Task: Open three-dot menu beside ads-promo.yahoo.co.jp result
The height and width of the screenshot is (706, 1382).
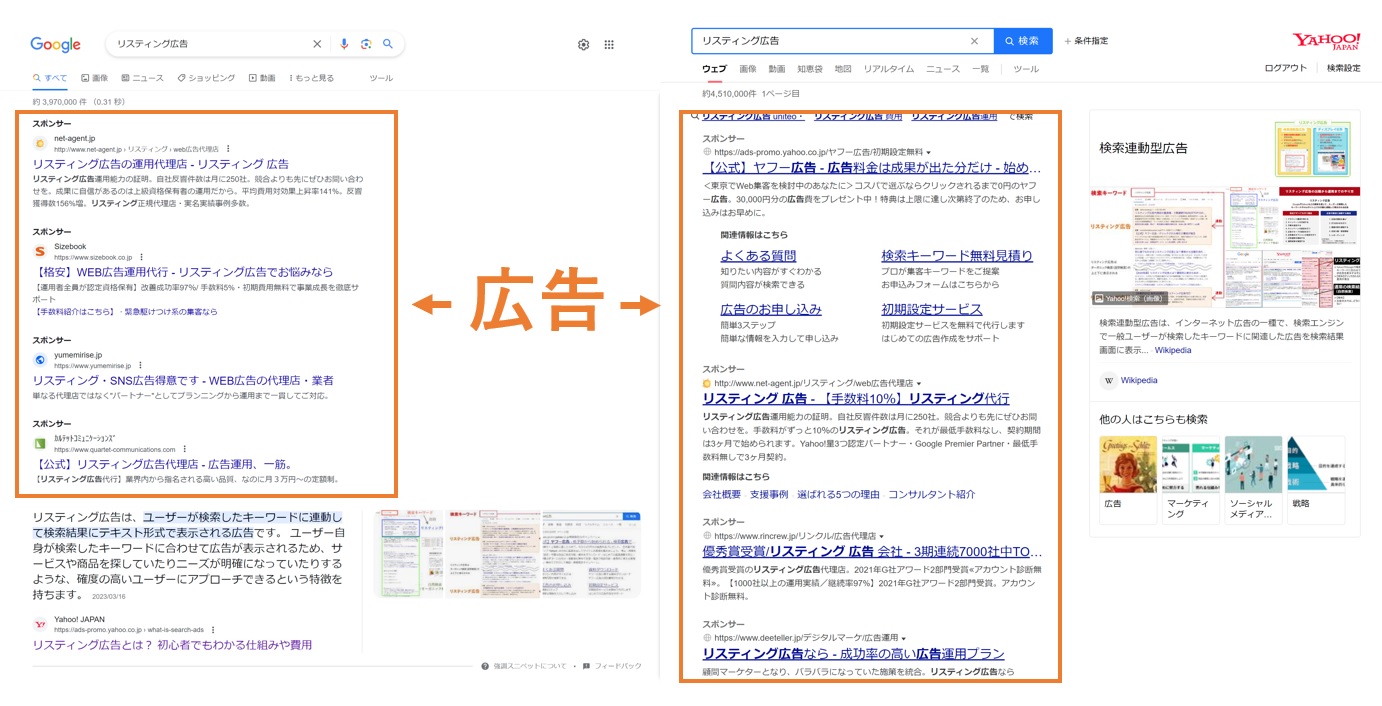Action: [x=213, y=630]
